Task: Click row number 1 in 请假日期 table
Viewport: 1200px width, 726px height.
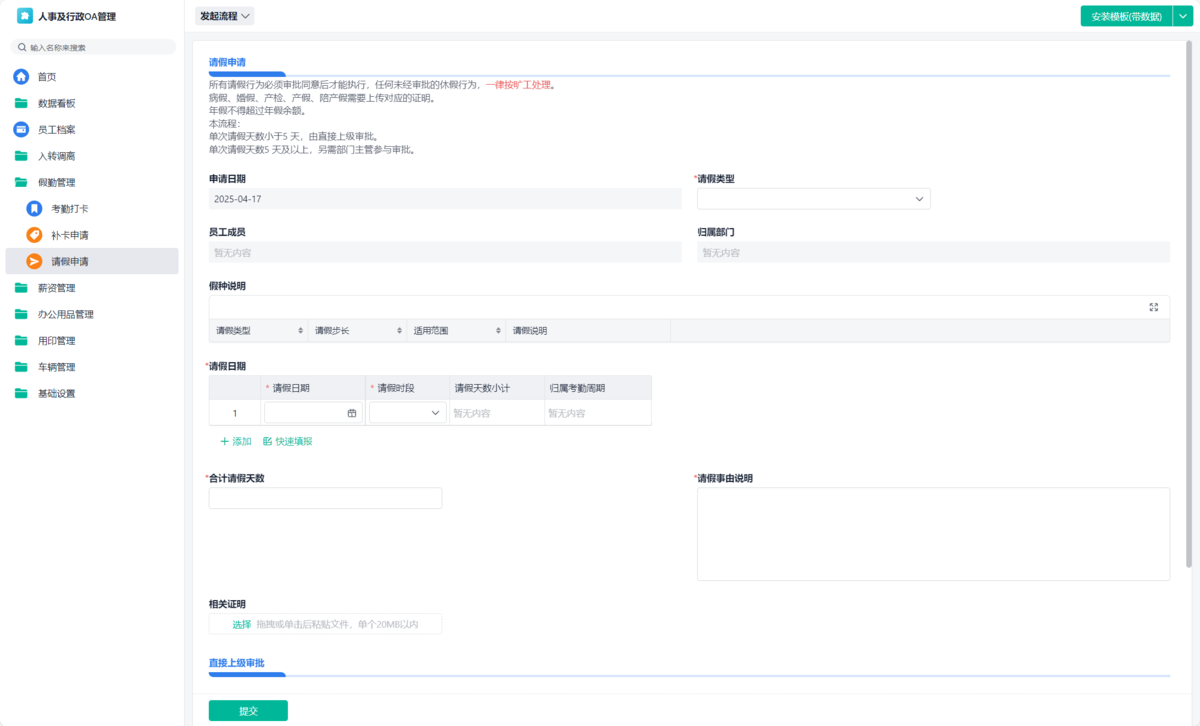Action: [x=235, y=413]
